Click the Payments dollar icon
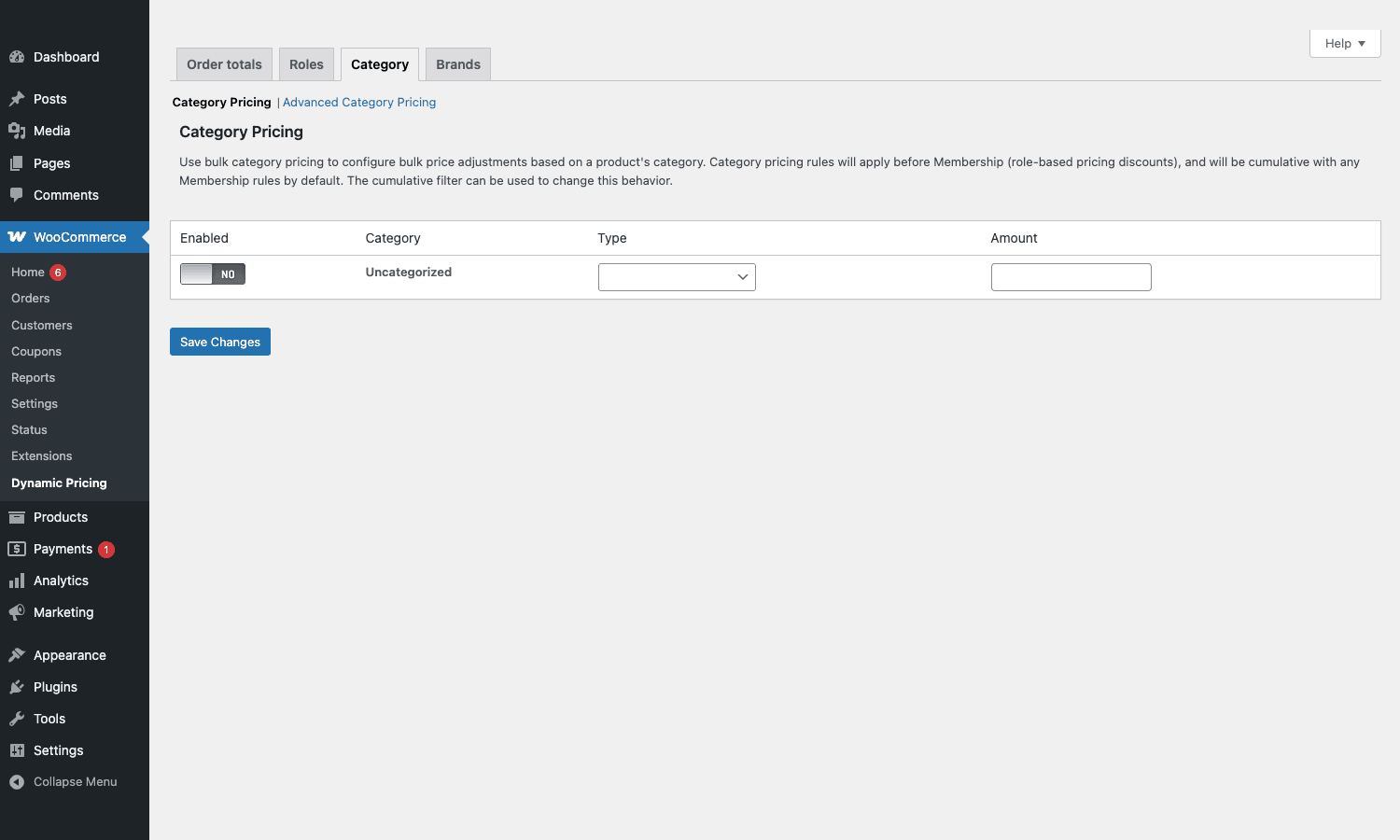The width and height of the screenshot is (1400, 840). 17,549
